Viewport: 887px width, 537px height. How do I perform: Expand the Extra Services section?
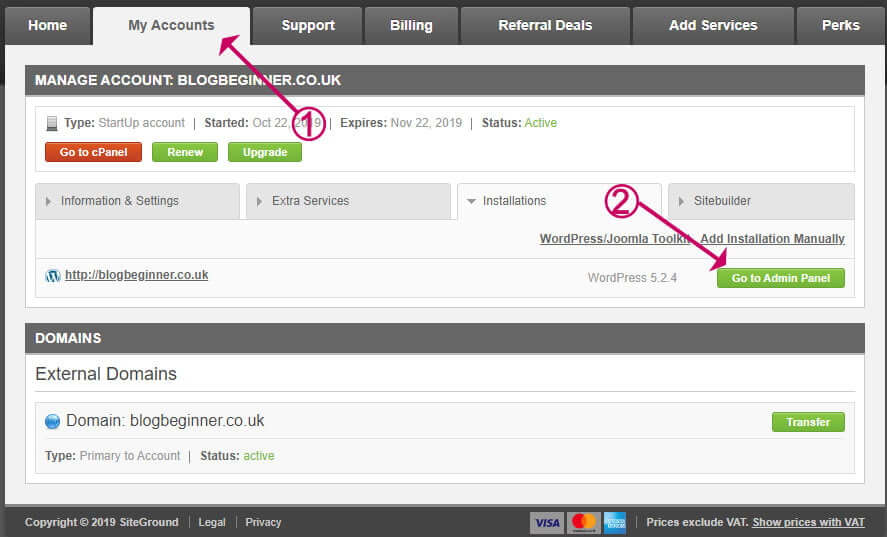348,201
